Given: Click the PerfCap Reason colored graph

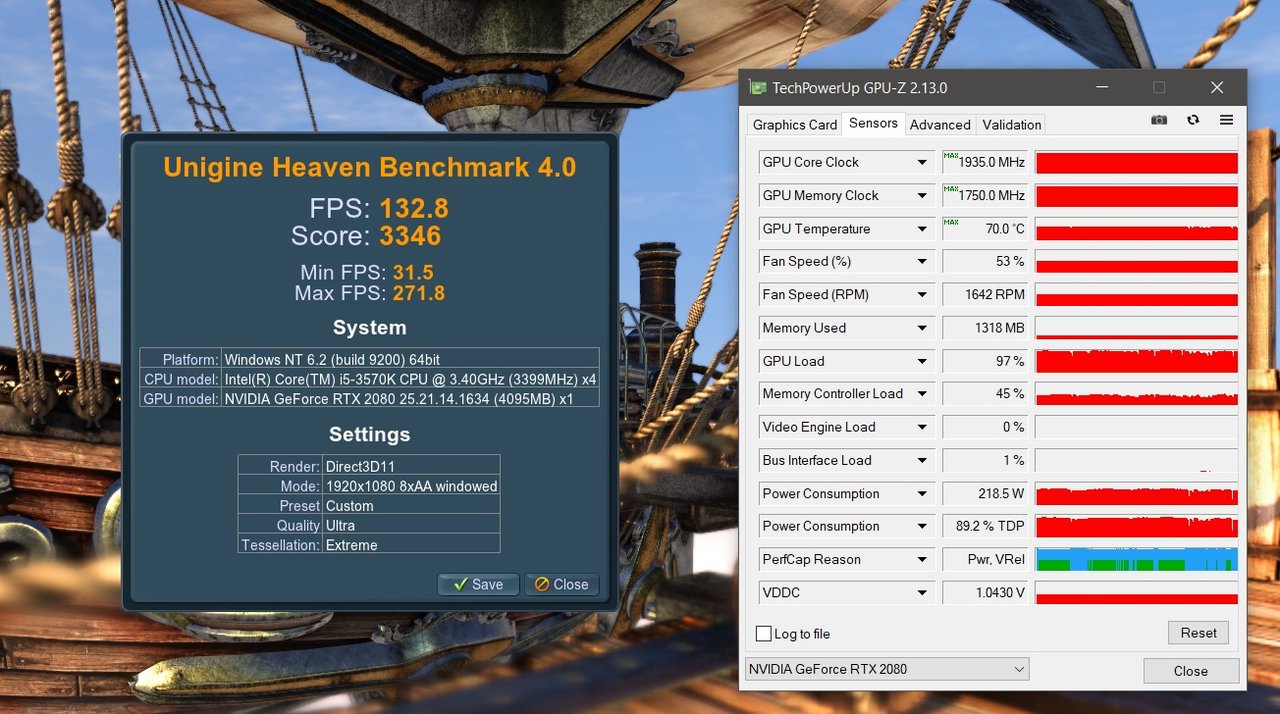Looking at the screenshot, I should click(x=1136, y=560).
